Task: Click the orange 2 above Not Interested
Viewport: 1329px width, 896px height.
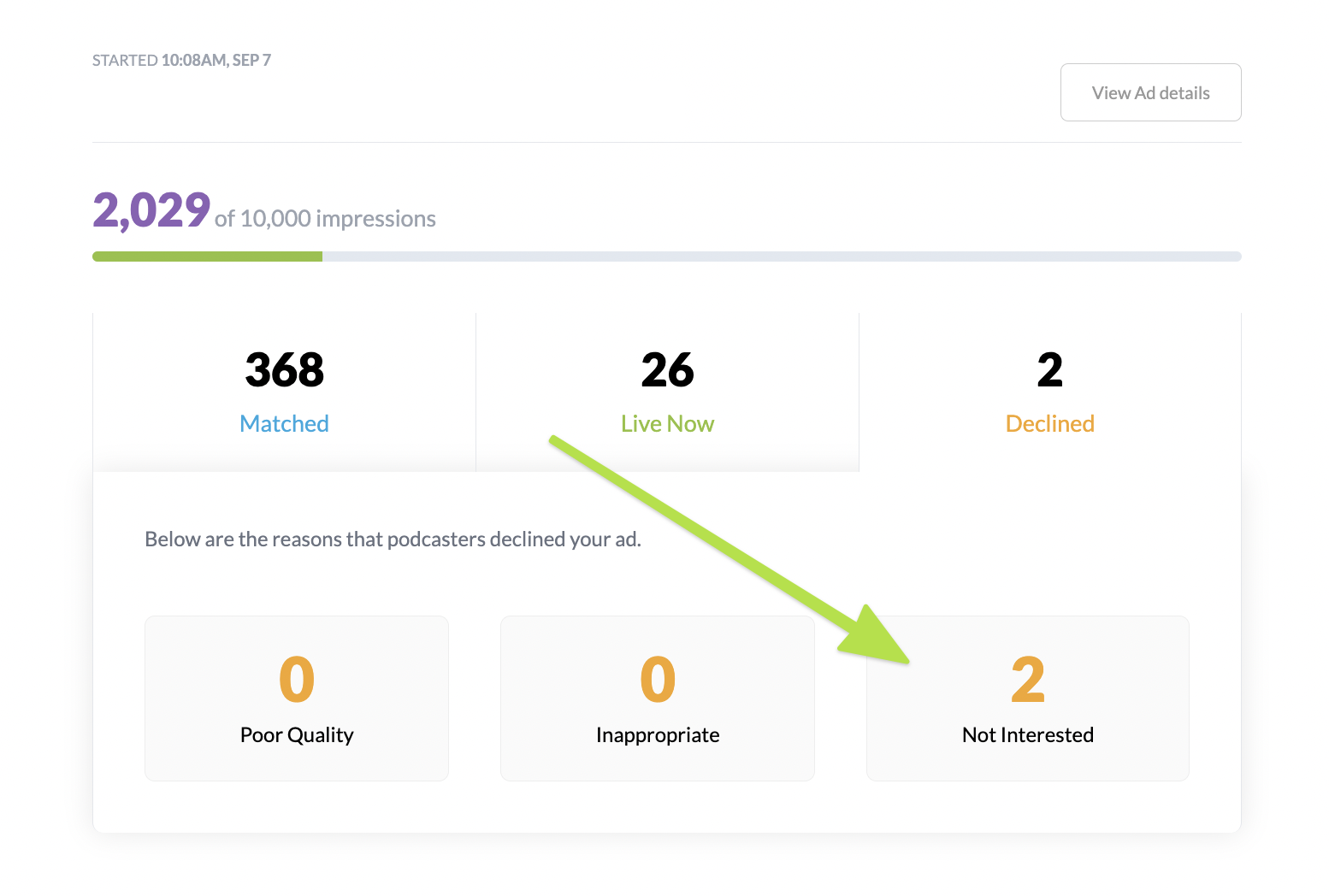Action: point(1027,680)
